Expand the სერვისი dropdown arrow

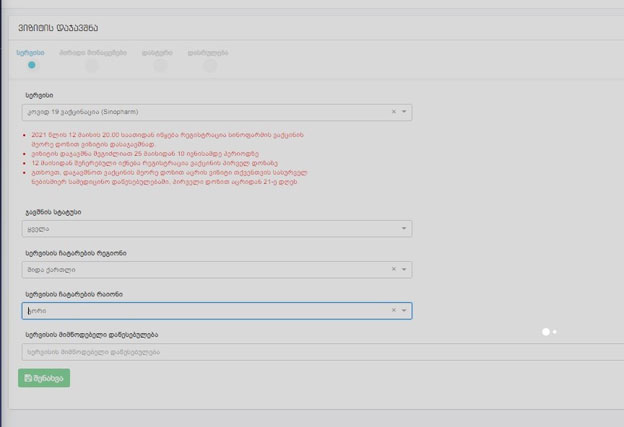(x=404, y=113)
